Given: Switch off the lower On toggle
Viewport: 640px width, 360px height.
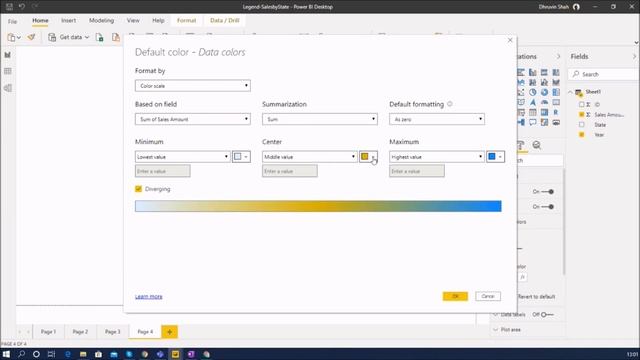Looking at the screenshot, I should [548, 207].
